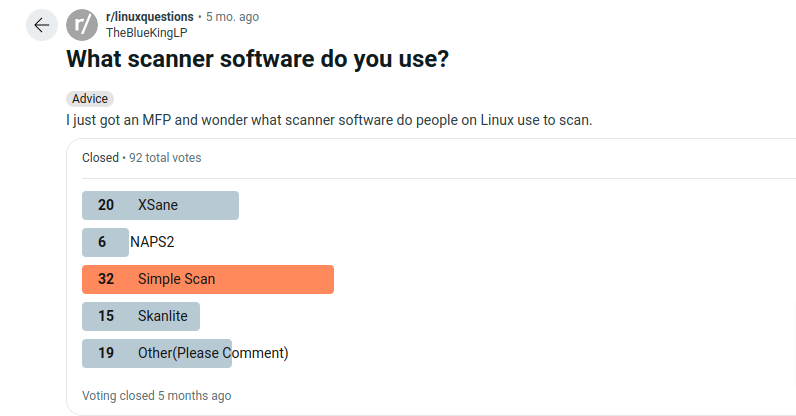Click the Voting closed 5 months ago text
This screenshot has width=796, height=416.
[156, 396]
